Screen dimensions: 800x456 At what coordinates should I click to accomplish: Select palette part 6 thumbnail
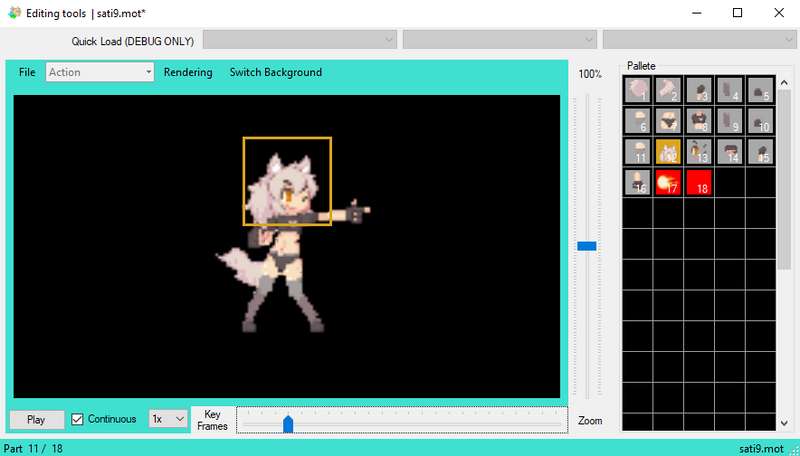[637, 121]
